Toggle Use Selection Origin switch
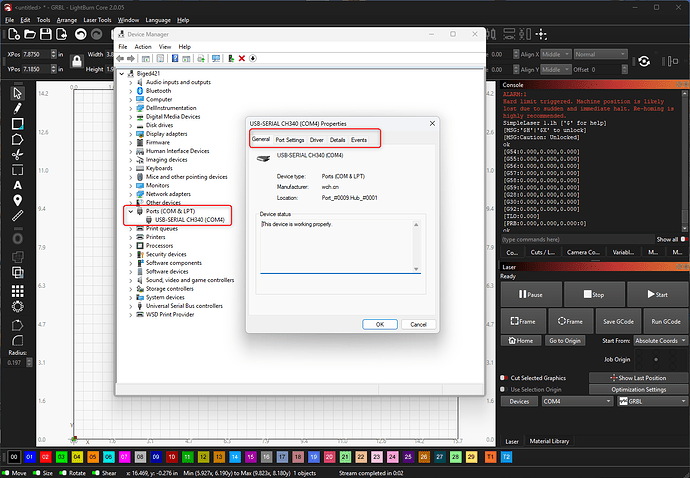690x478 pixels. [503, 389]
